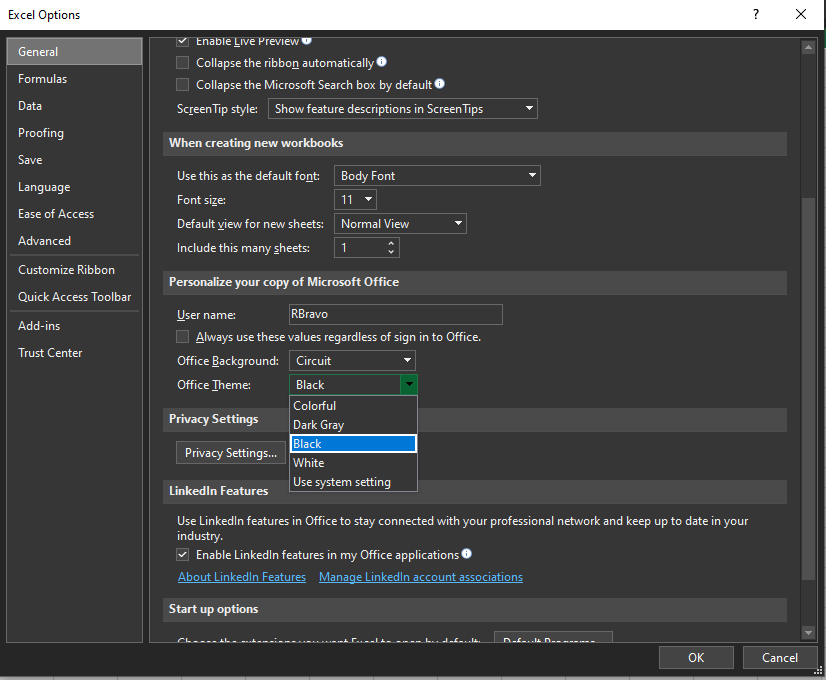Open the Language options category
The height and width of the screenshot is (680, 826).
pyautogui.click(x=74, y=186)
